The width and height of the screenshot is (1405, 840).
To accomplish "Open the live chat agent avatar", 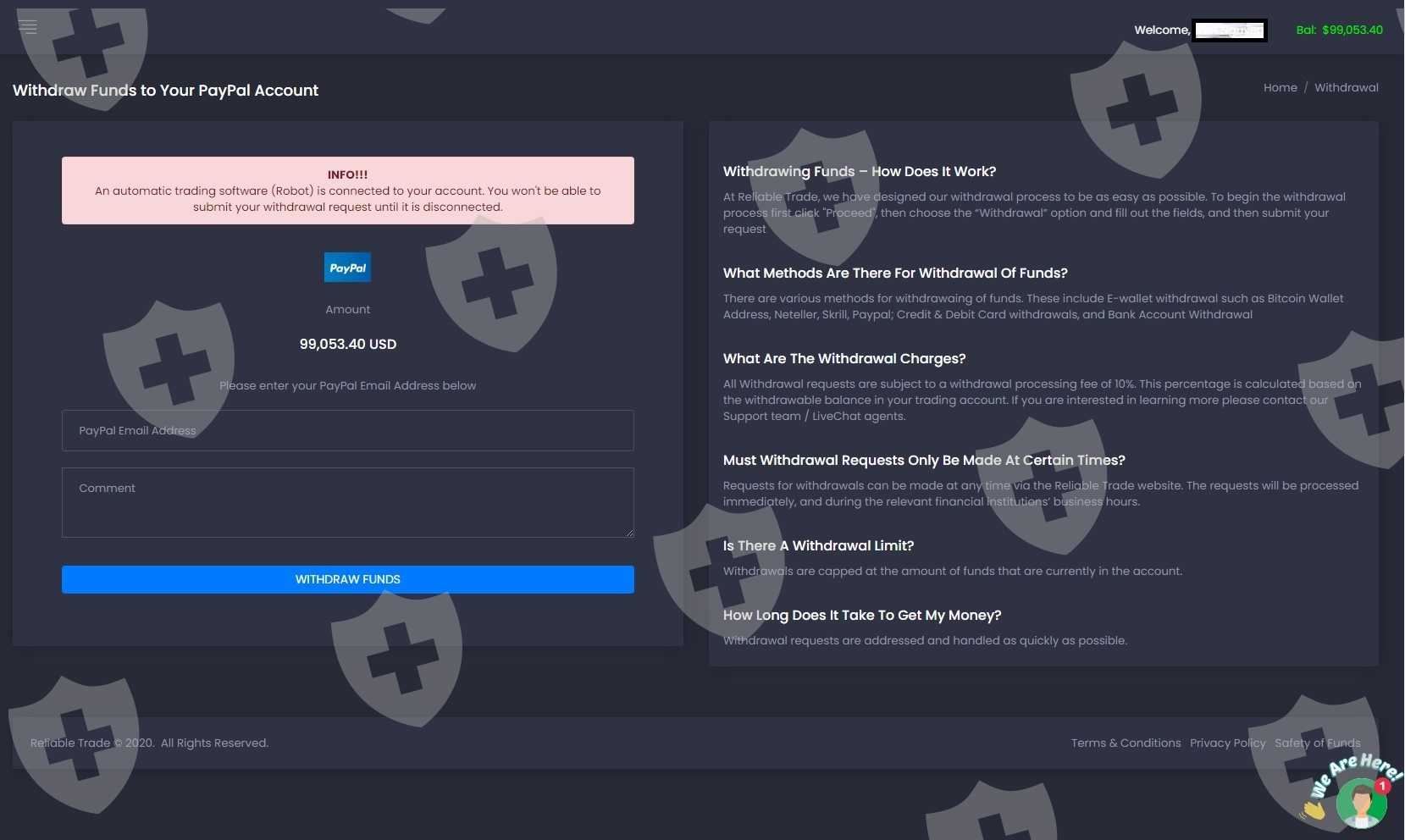I will (1360, 803).
